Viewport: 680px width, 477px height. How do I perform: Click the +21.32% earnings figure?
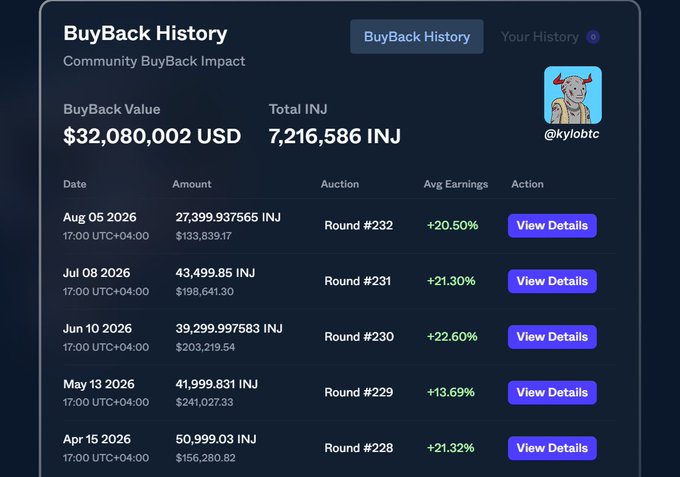click(x=451, y=448)
